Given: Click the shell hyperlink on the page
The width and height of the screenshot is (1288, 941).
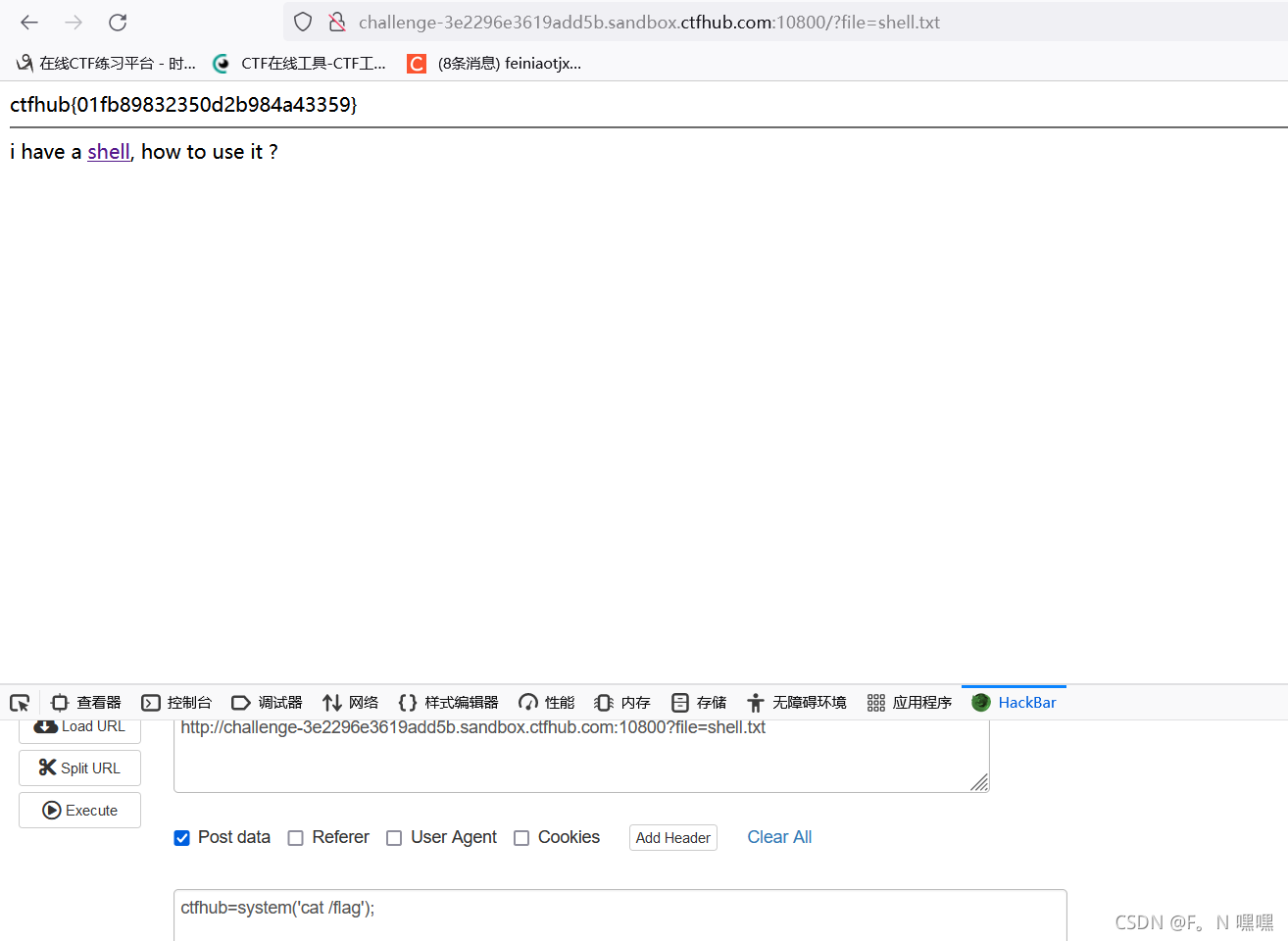Looking at the screenshot, I should tap(108, 152).
